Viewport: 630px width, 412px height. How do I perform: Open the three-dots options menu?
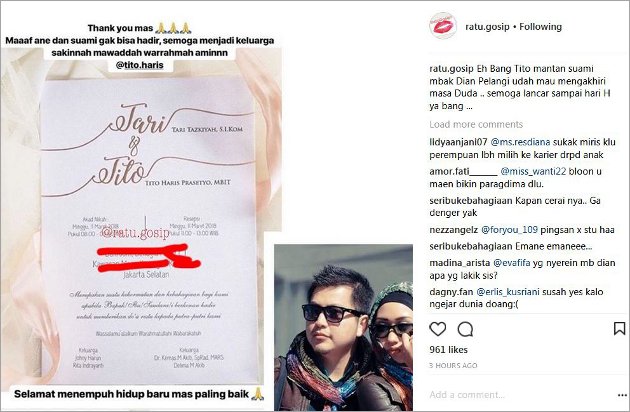click(622, 395)
